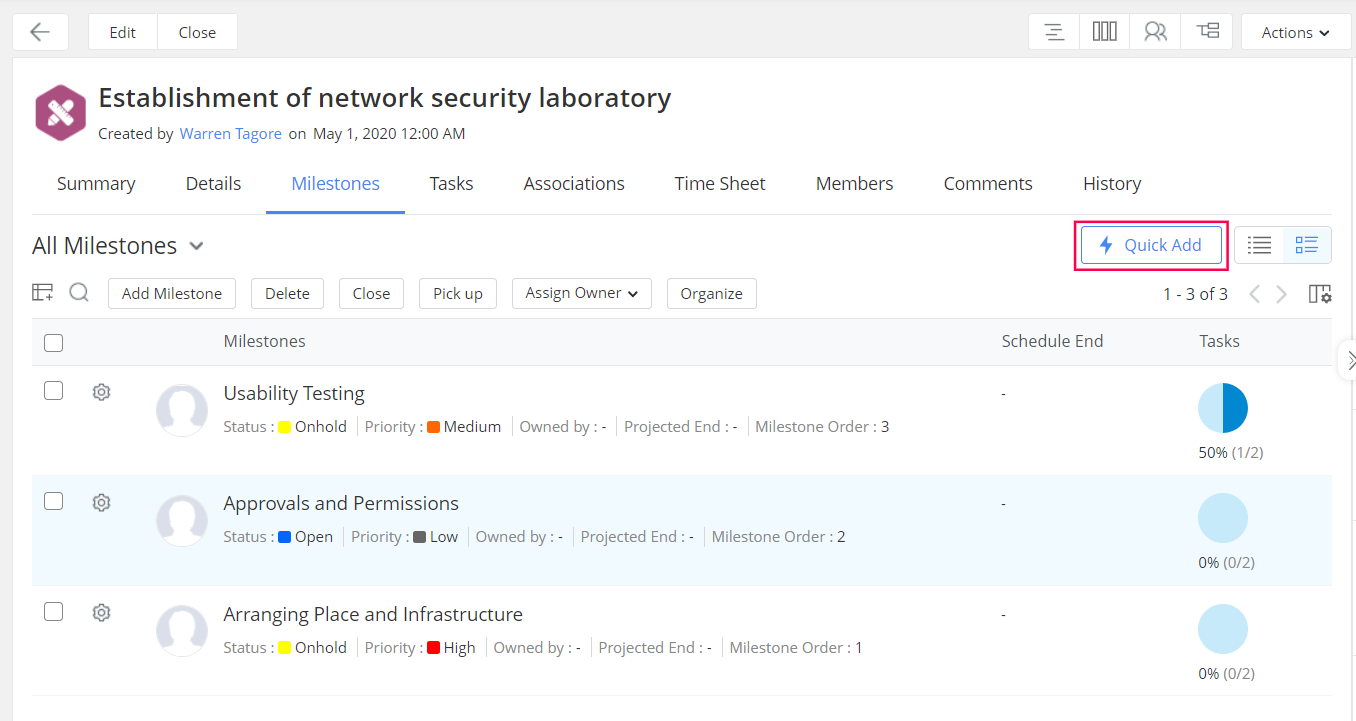The image size is (1356, 721).
Task: Expand the Actions dropdown menu
Action: pyautogui.click(x=1295, y=32)
